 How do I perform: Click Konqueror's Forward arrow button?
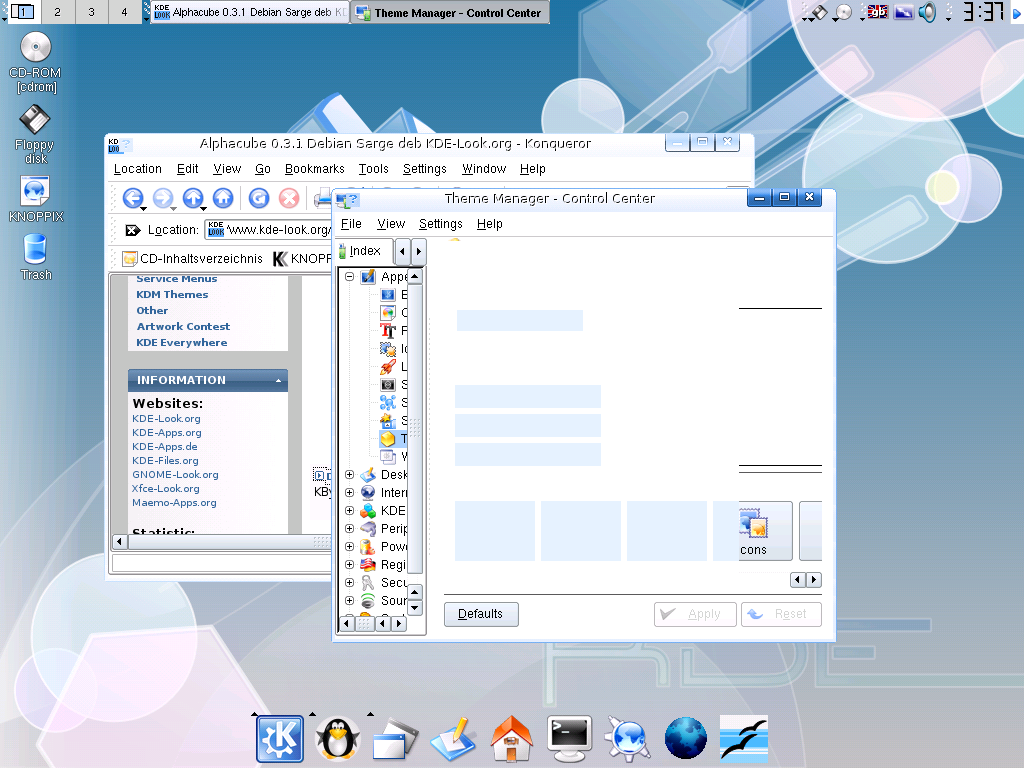[163, 198]
